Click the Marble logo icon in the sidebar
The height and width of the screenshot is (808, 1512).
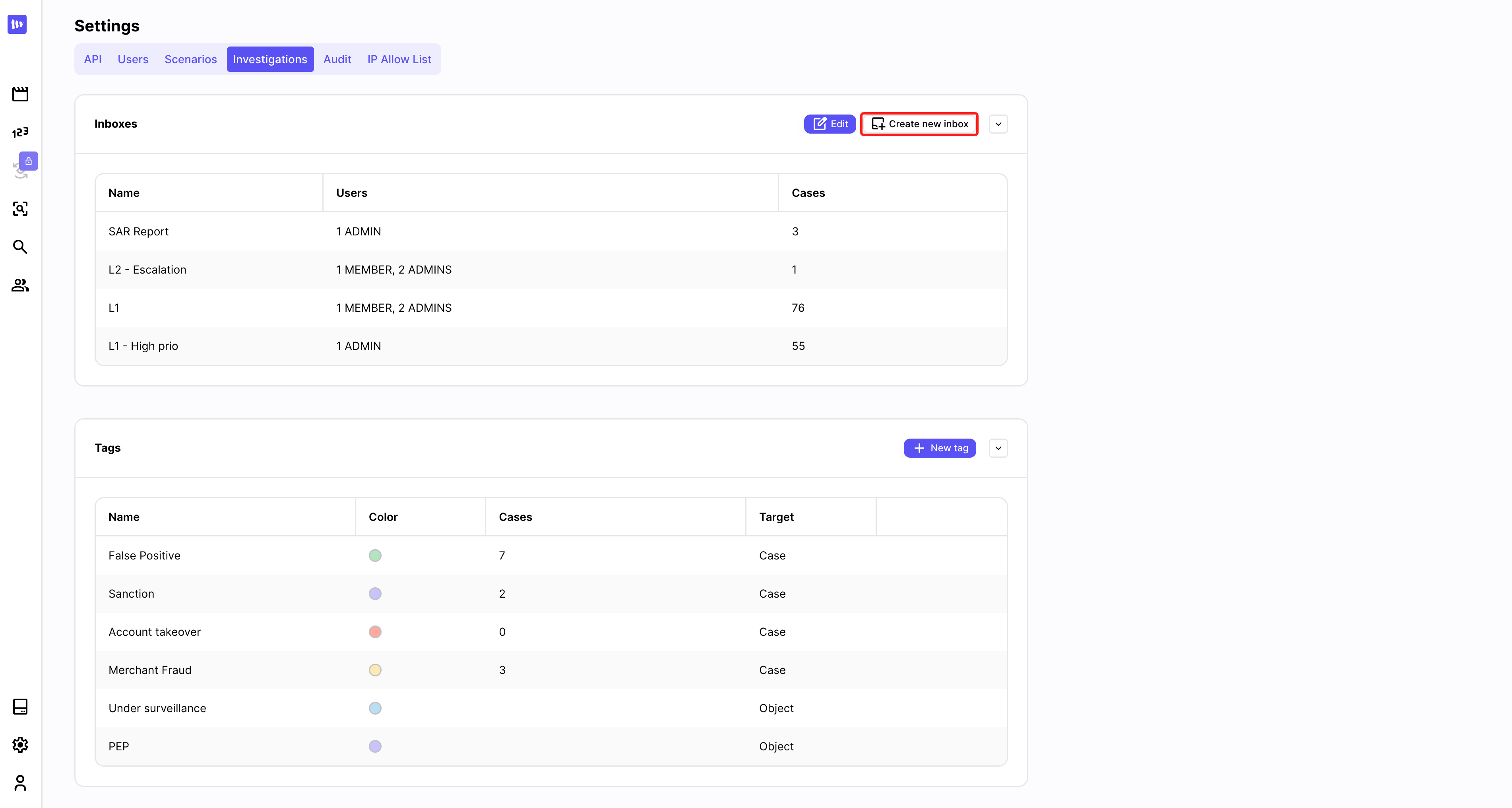coord(17,24)
